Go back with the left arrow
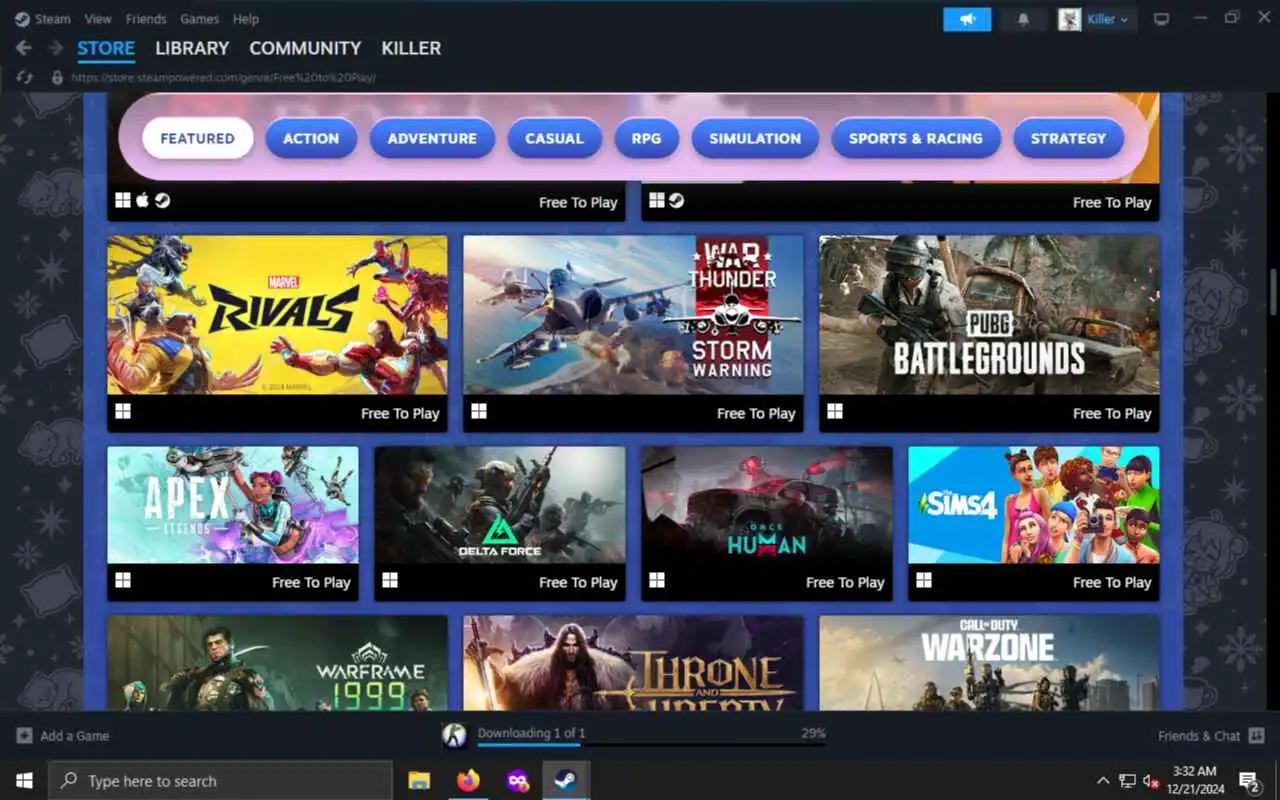The width and height of the screenshot is (1280, 800). tap(23, 48)
